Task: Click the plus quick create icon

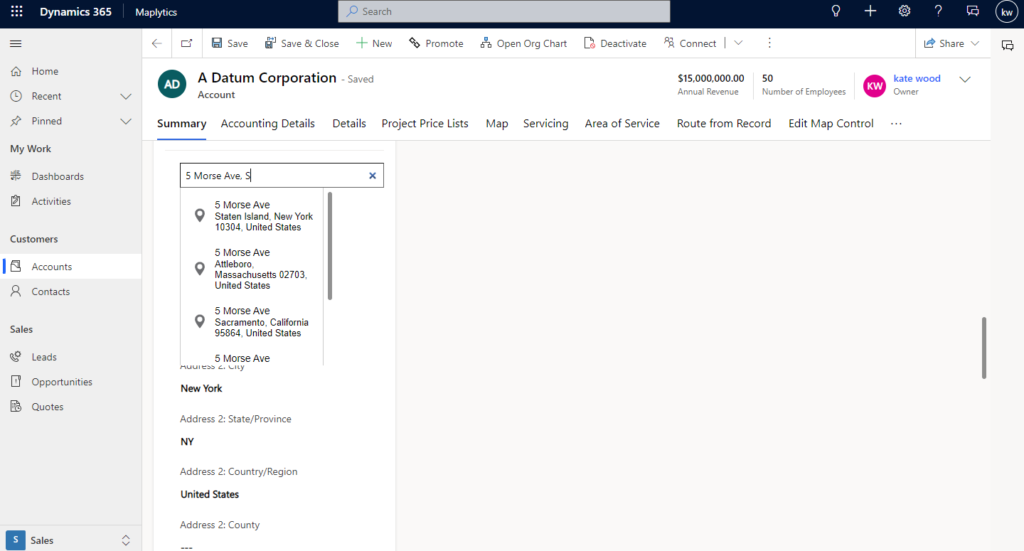Action: (x=870, y=11)
